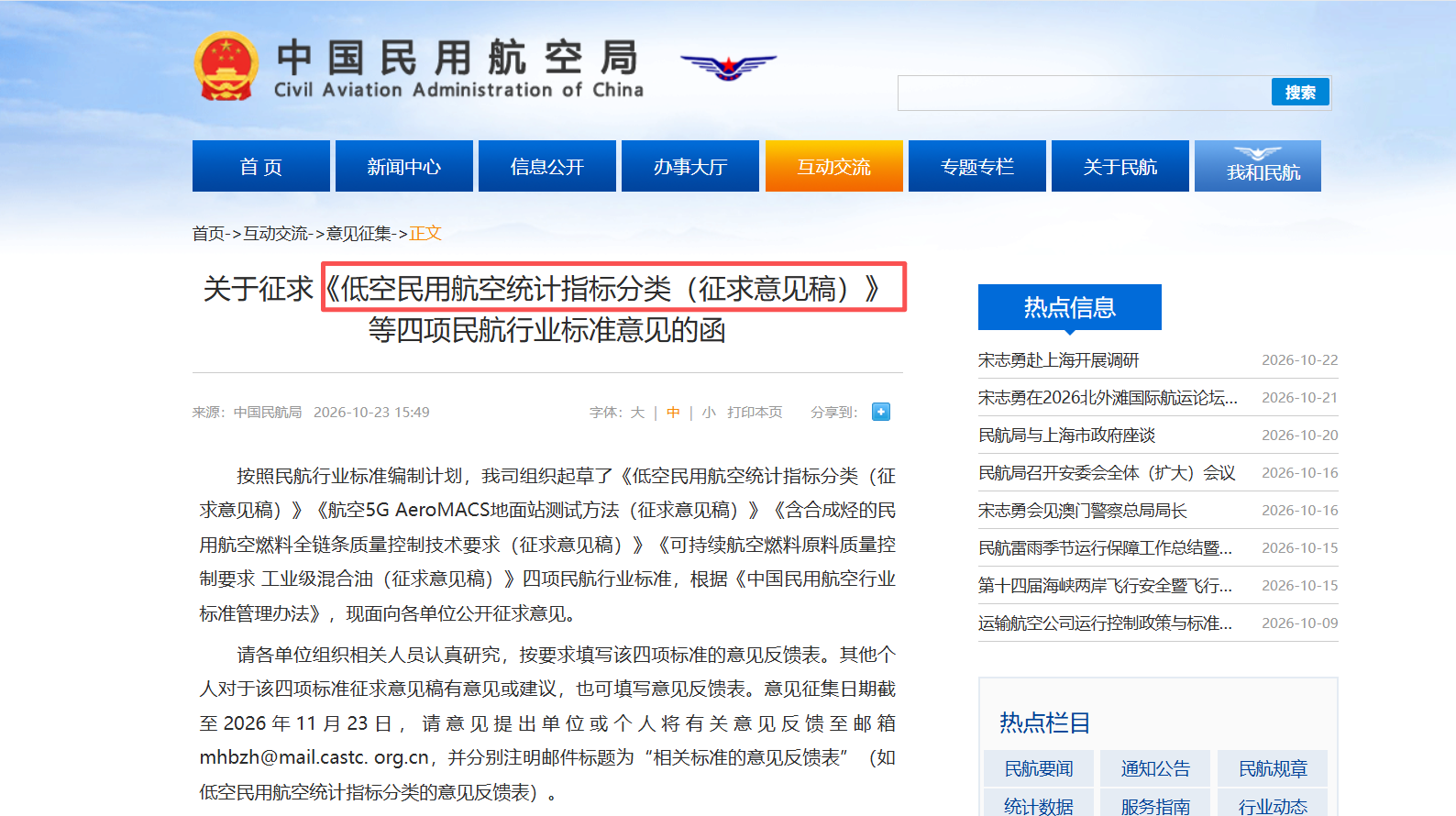The width and height of the screenshot is (1456, 816).
Task: Open the 专题专栏 navigation tab
Action: (x=977, y=166)
